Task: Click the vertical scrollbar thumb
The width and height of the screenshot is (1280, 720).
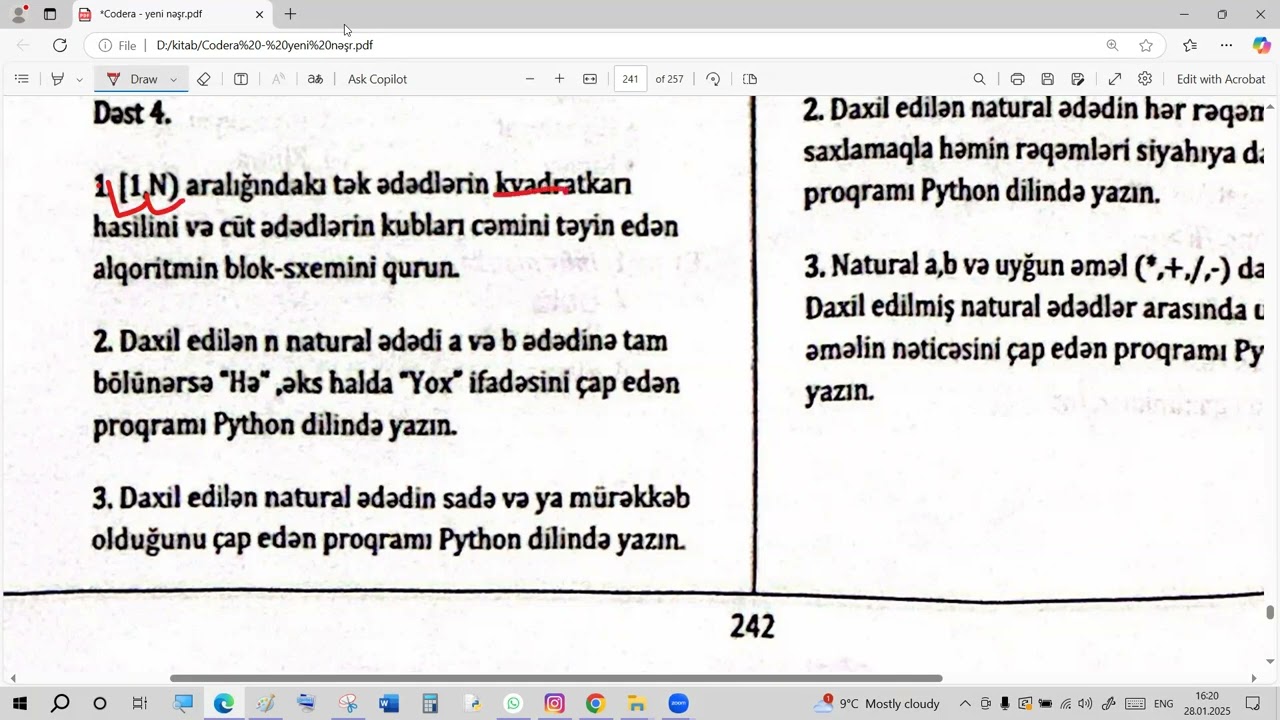Action: pyautogui.click(x=1271, y=613)
